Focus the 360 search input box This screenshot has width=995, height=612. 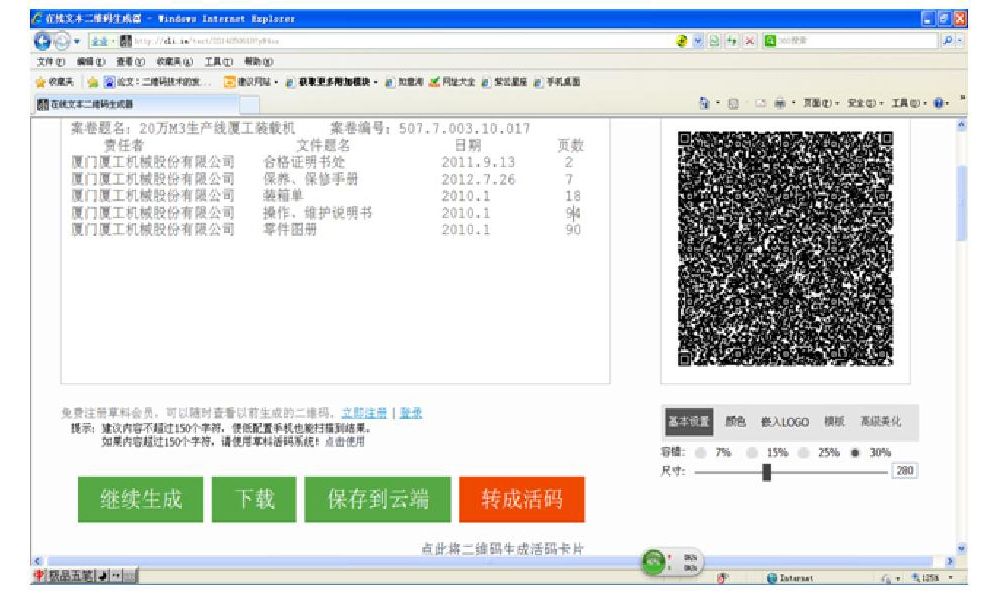[857, 41]
